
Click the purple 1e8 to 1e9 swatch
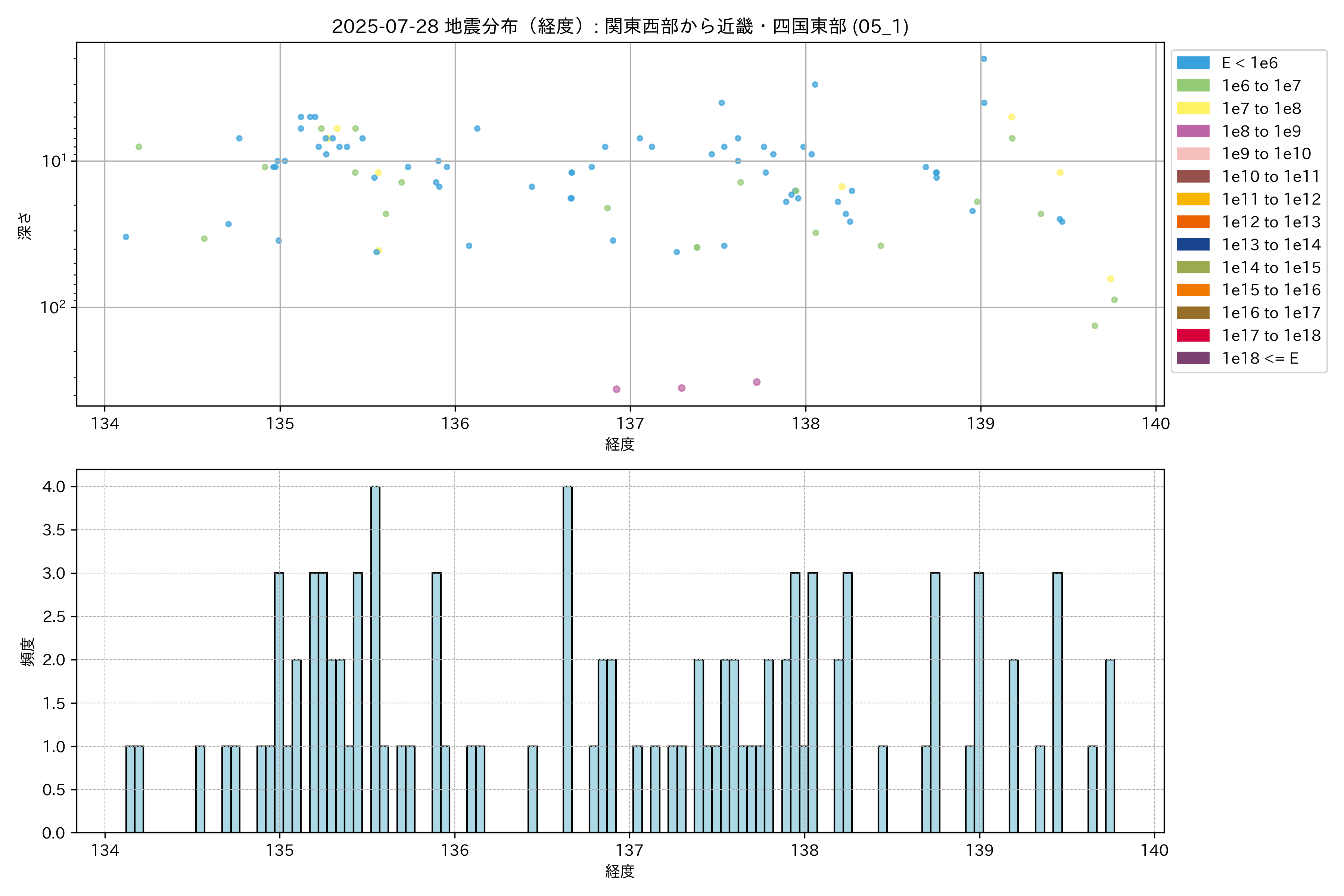point(1192,131)
